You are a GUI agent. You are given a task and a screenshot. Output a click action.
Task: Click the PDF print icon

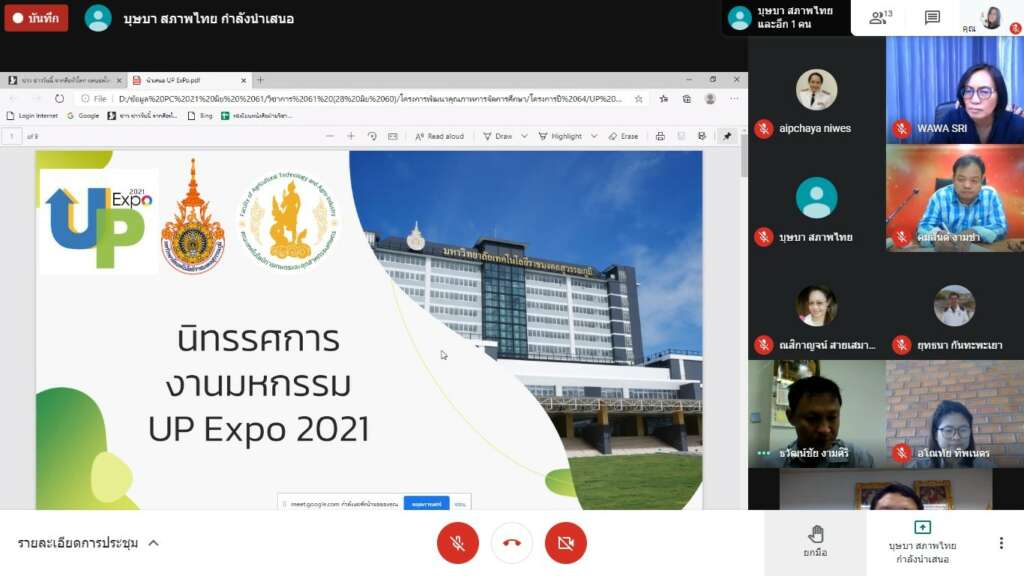tap(660, 136)
